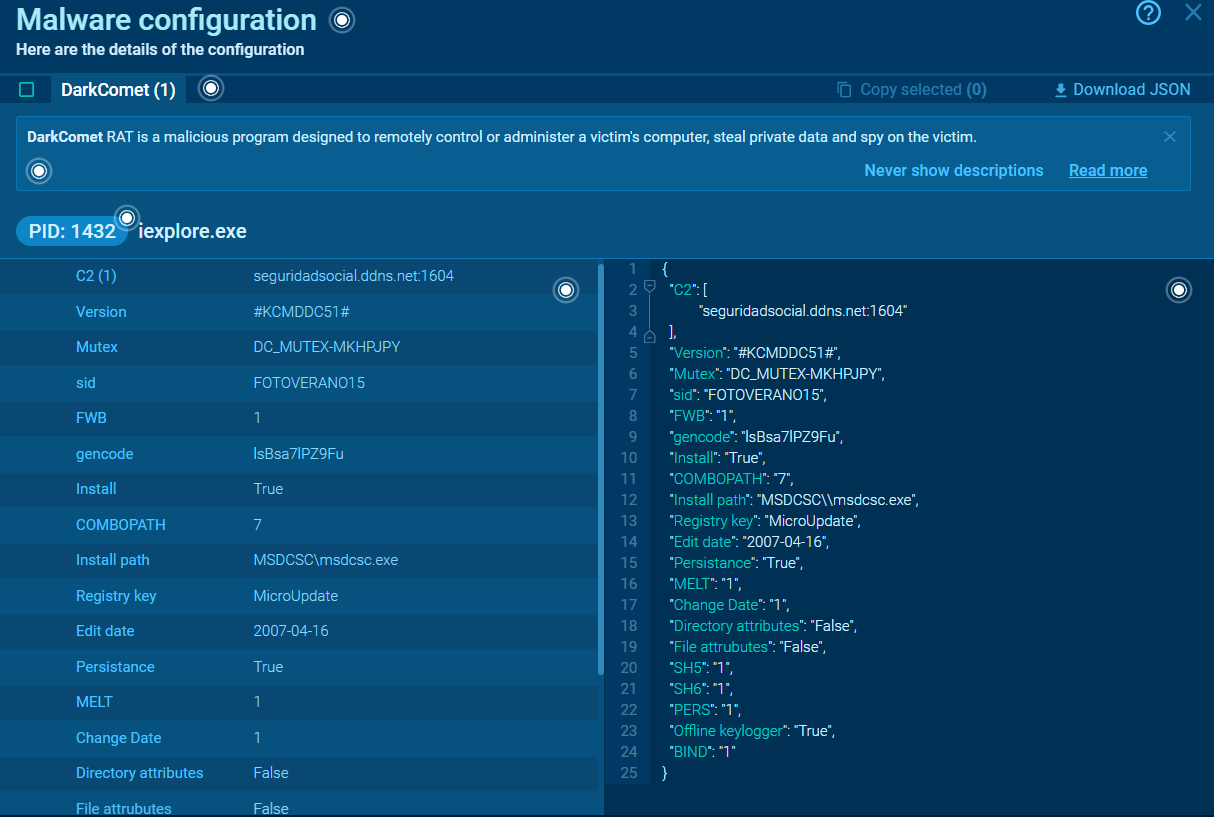Click the value seguridadsocial.ddns.net:1604 in table

[x=354, y=276]
